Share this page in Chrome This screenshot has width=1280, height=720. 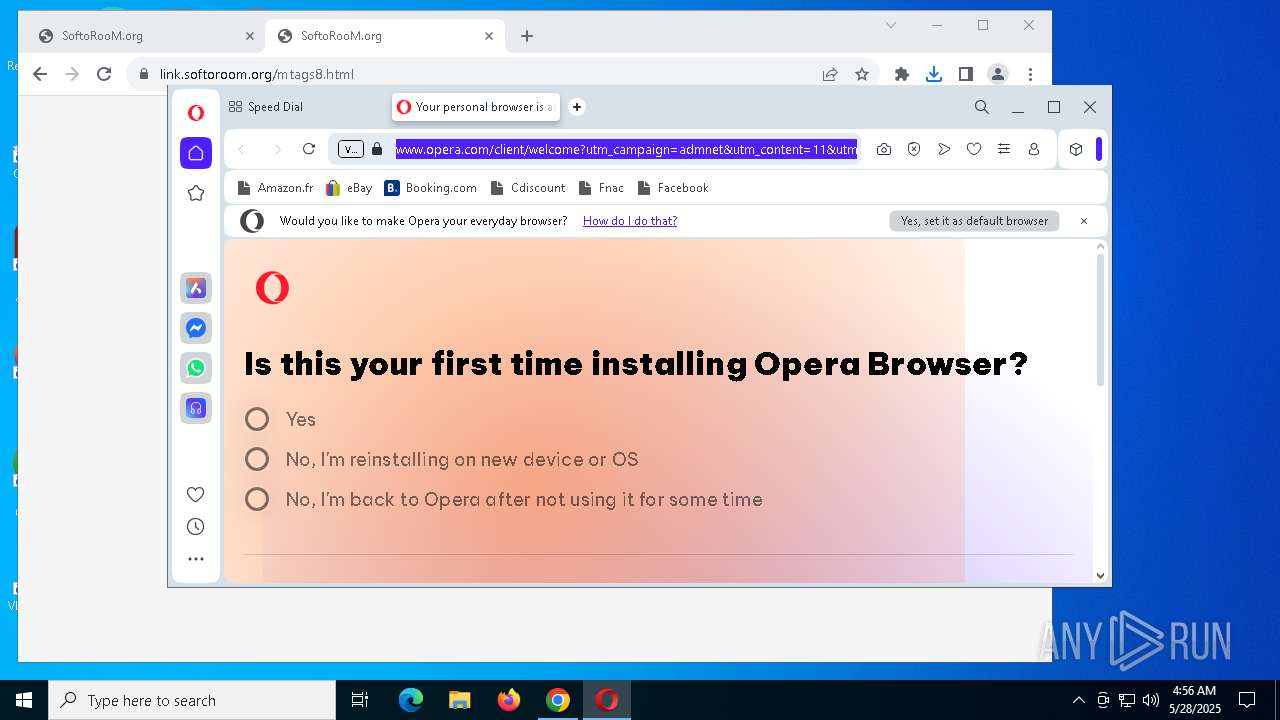tap(830, 74)
